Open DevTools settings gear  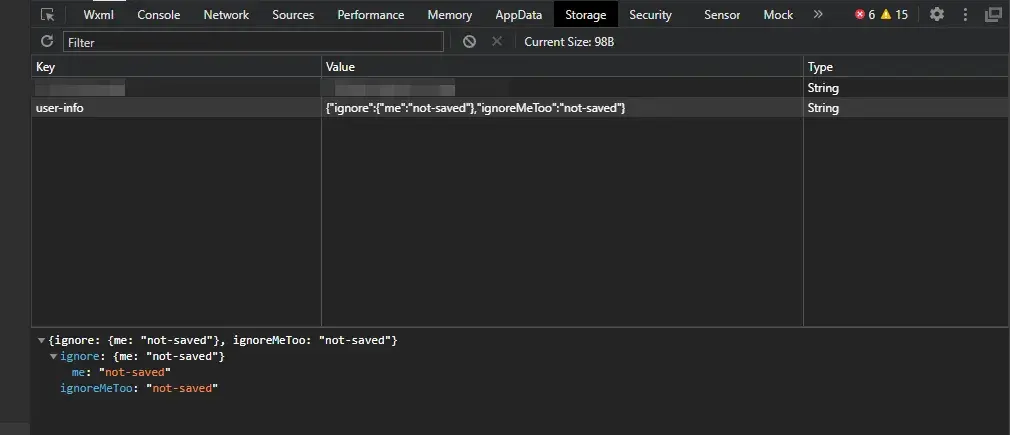(x=937, y=15)
